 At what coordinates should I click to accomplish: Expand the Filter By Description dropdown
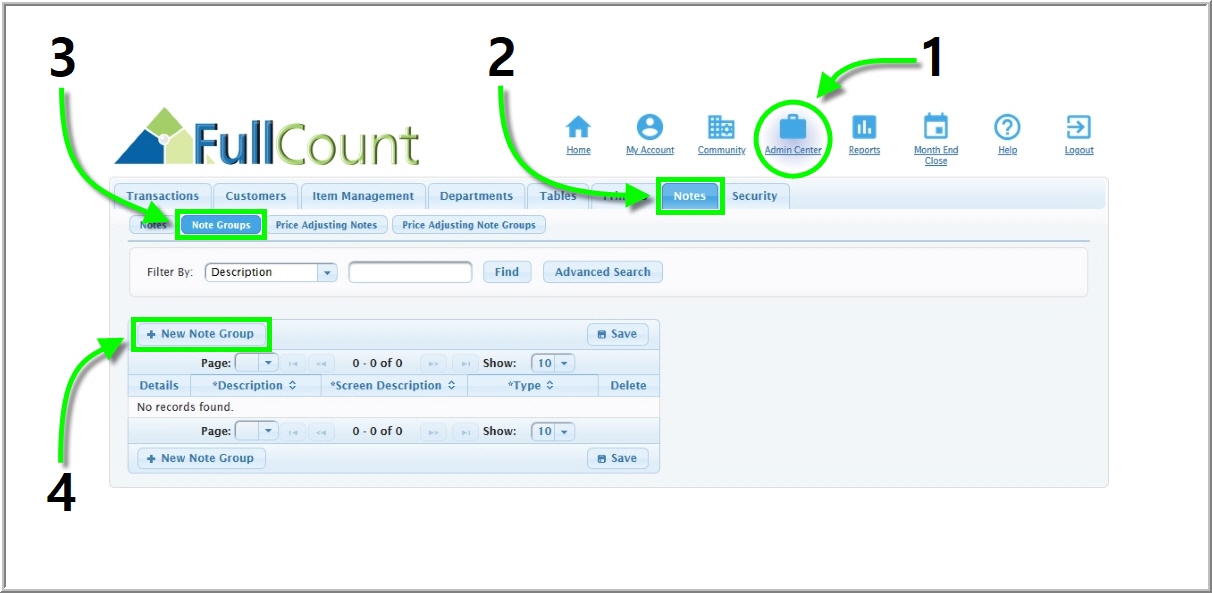pos(327,272)
